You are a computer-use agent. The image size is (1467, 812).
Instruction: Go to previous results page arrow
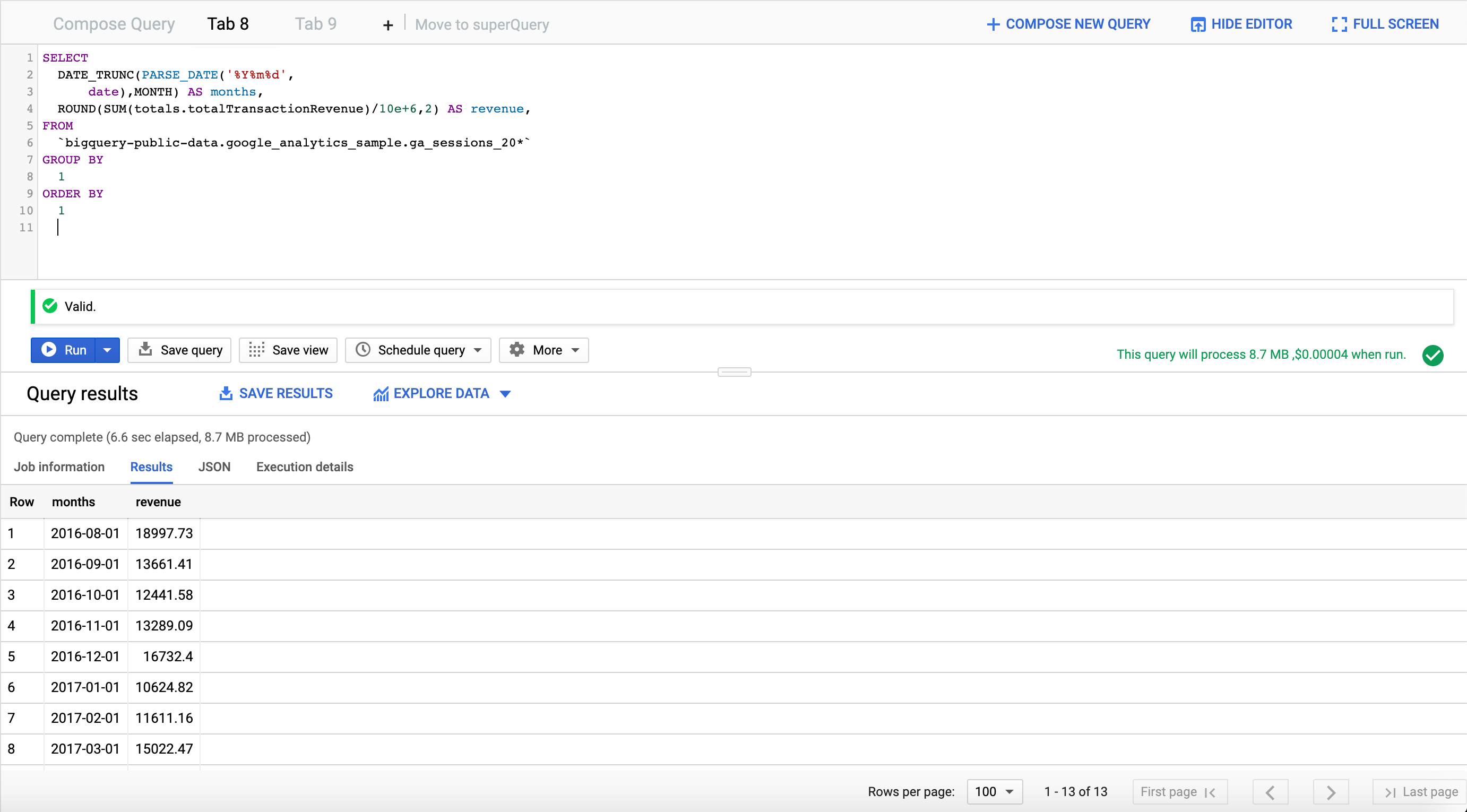coord(1270,792)
